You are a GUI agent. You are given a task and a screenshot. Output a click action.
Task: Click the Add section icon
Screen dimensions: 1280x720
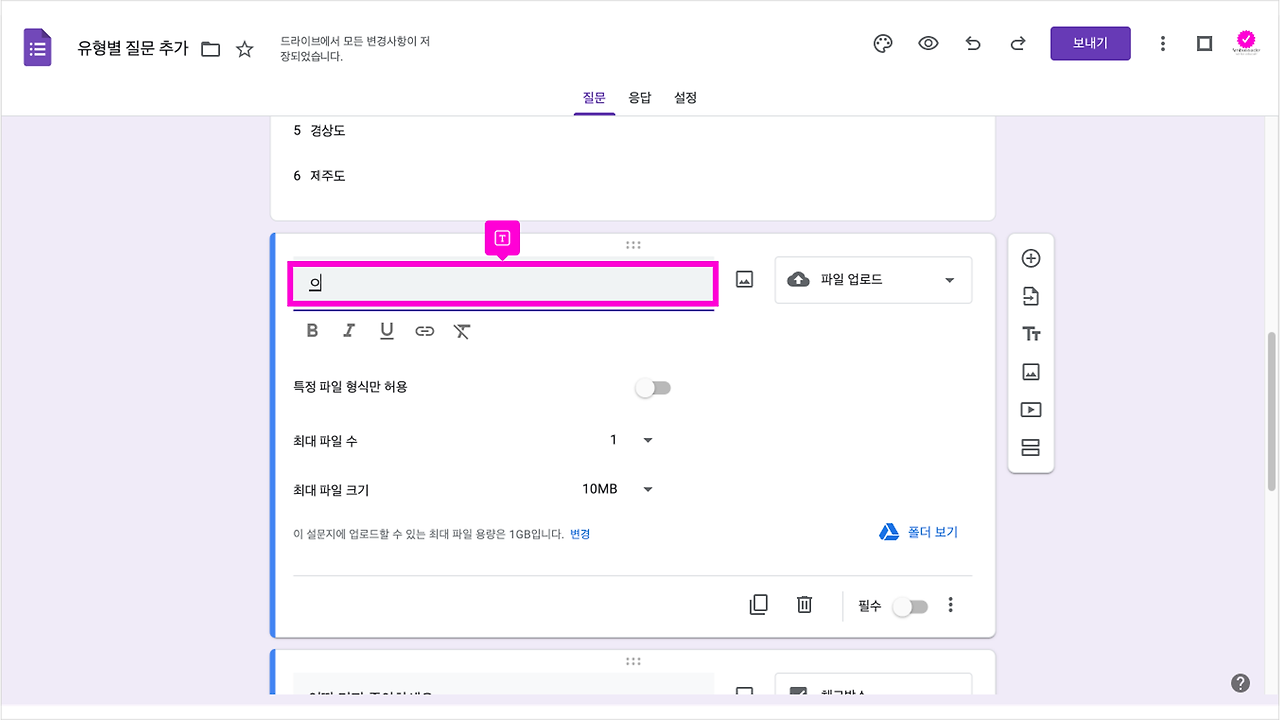(1030, 447)
